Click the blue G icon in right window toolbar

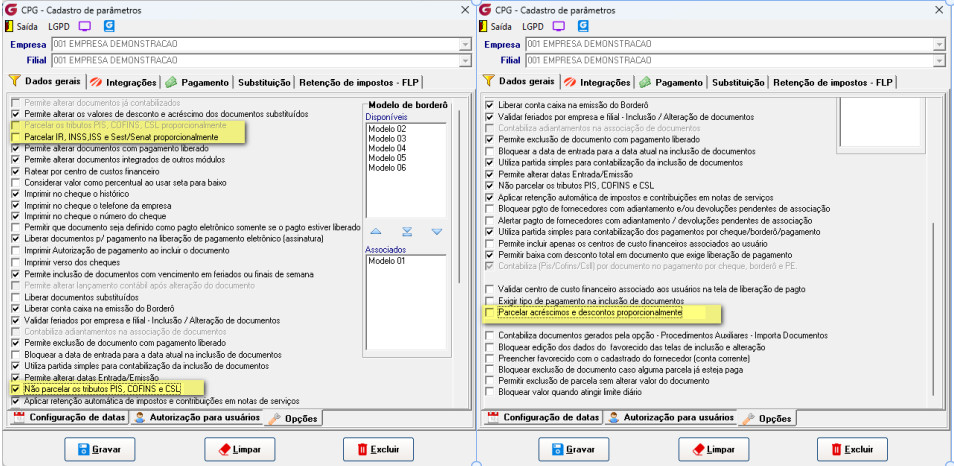point(583,26)
